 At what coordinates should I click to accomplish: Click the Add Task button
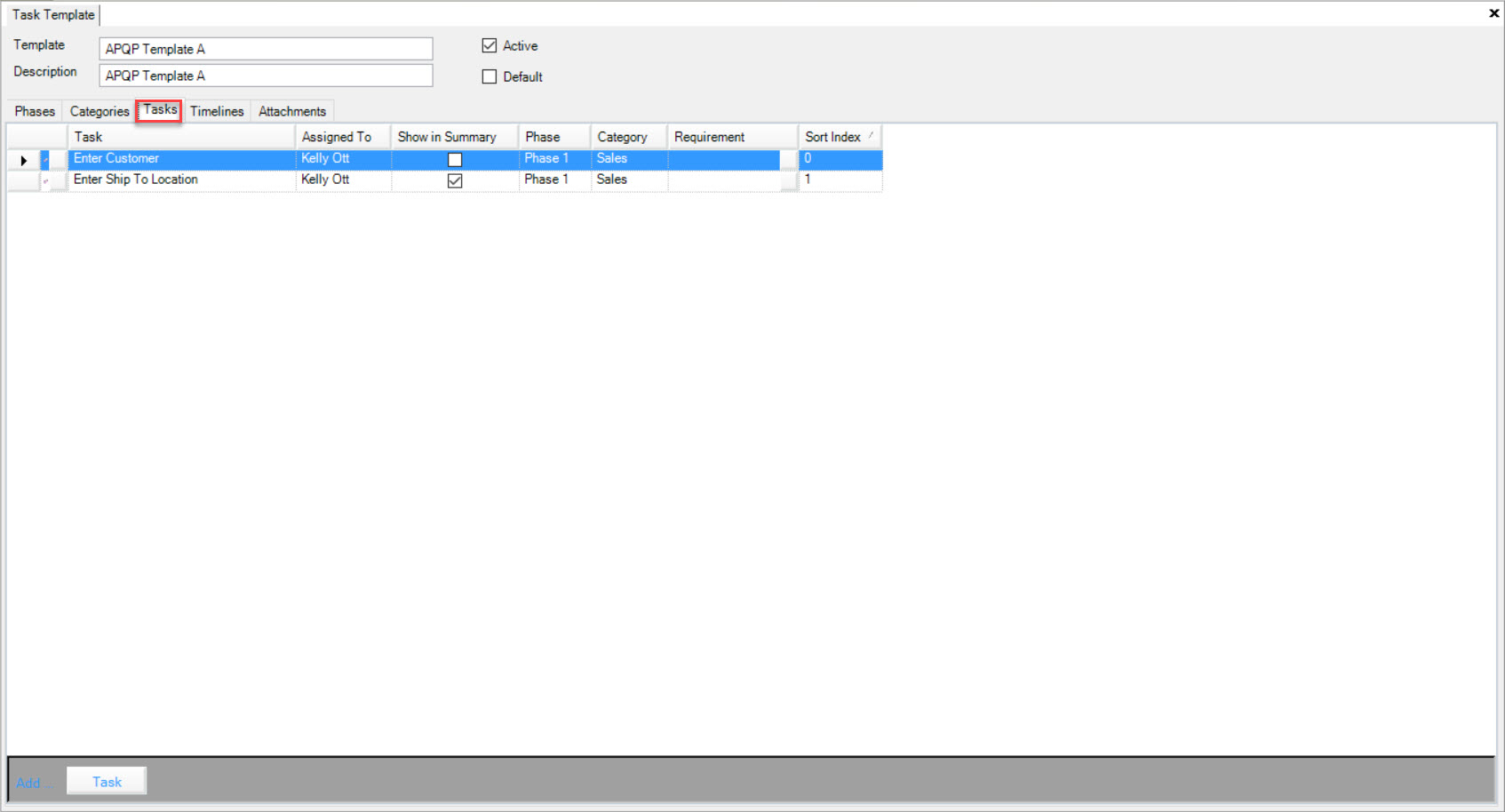point(107,782)
